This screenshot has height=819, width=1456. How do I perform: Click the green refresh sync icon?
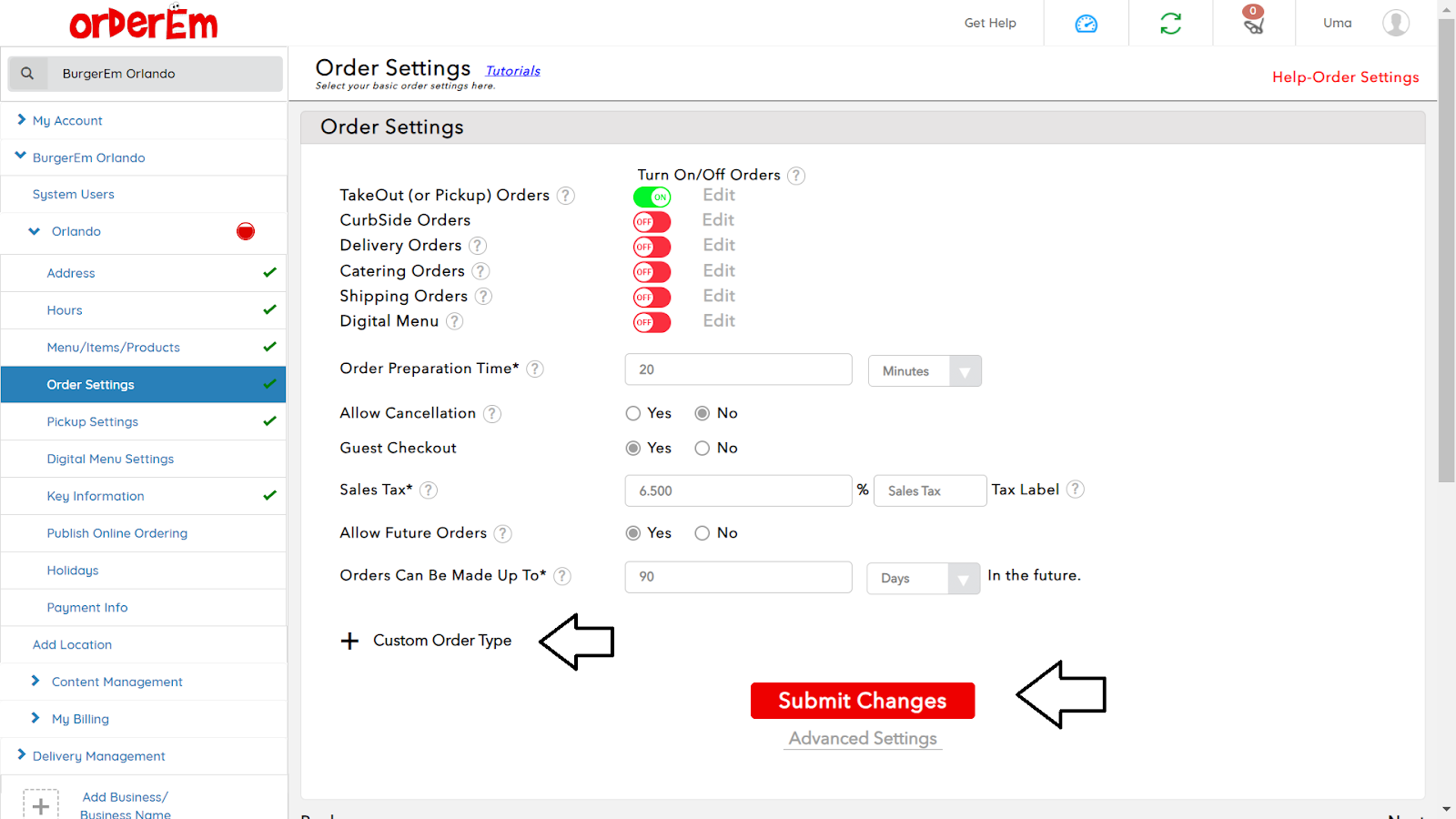1170,24
